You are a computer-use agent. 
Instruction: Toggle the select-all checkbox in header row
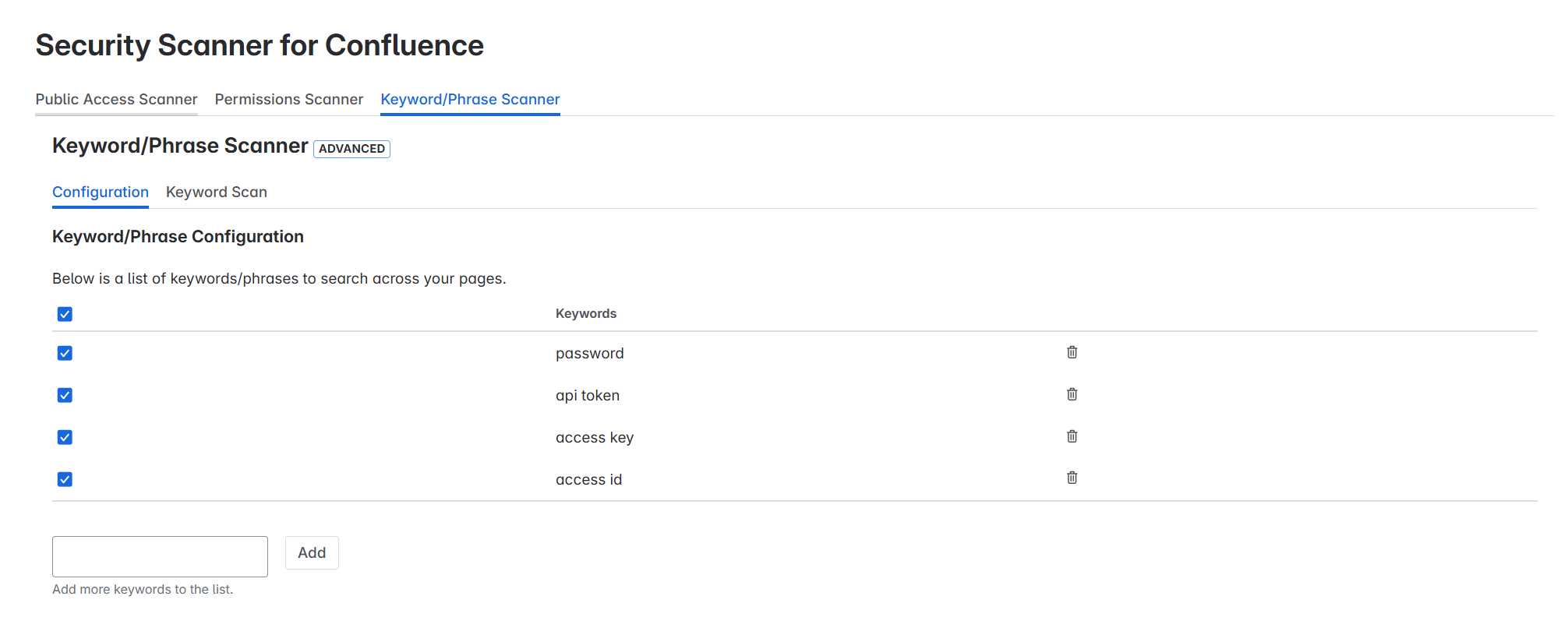[65, 314]
